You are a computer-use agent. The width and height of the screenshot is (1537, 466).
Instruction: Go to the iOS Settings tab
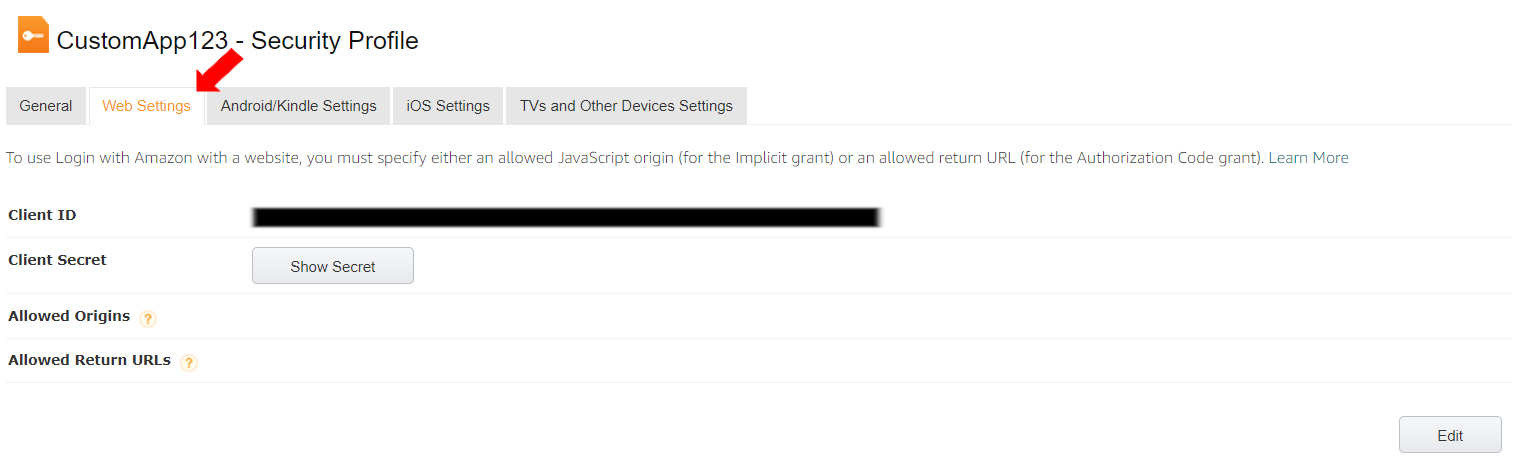tap(448, 106)
